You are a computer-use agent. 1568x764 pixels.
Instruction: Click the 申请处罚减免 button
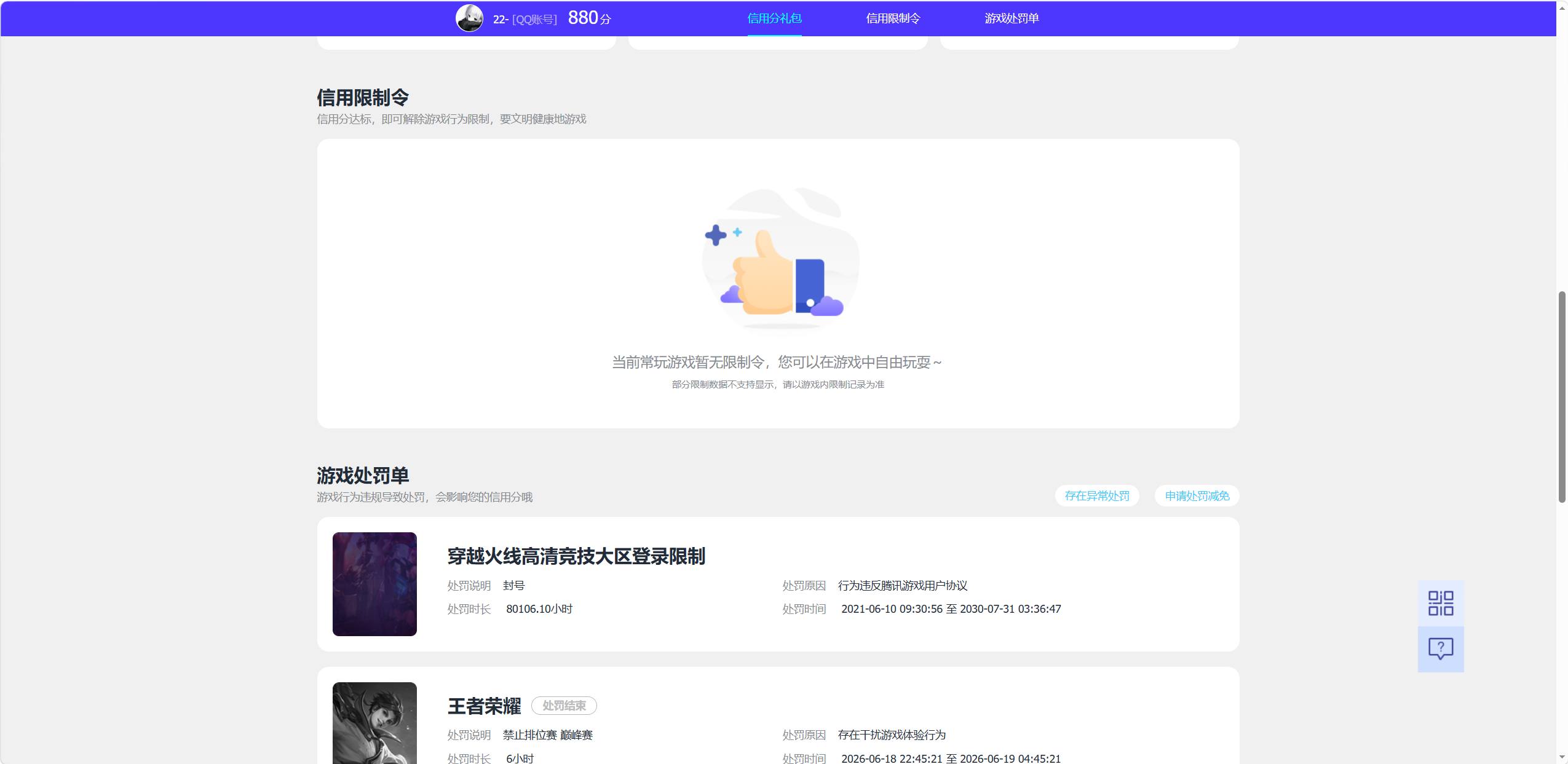click(x=1197, y=496)
